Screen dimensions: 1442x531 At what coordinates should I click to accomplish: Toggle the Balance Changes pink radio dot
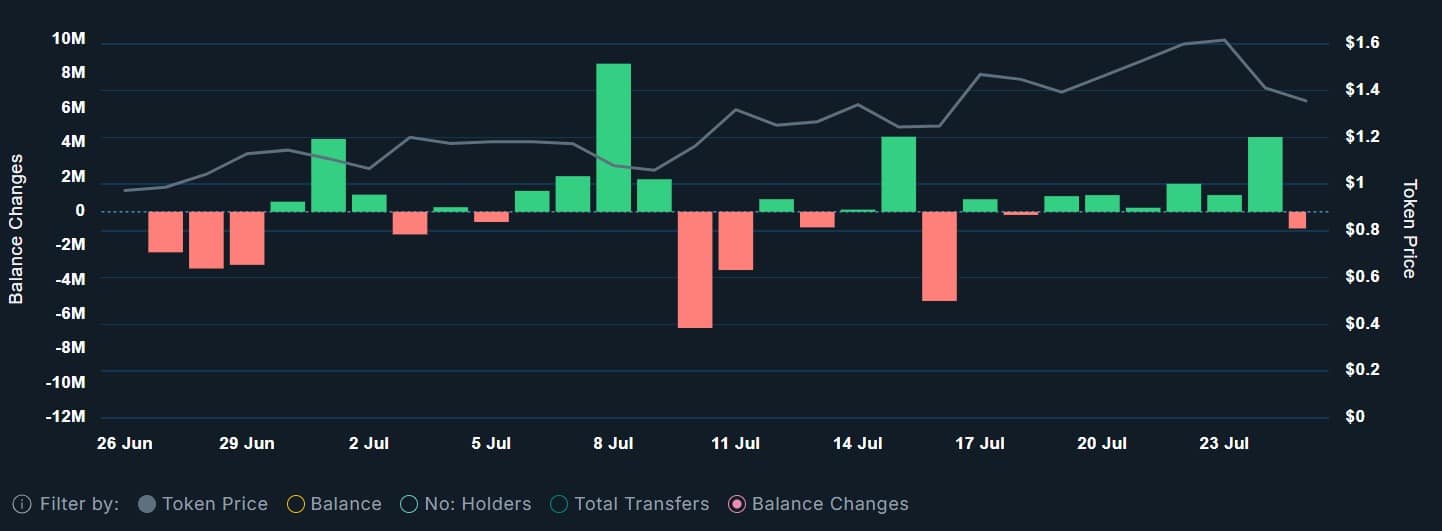click(737, 504)
